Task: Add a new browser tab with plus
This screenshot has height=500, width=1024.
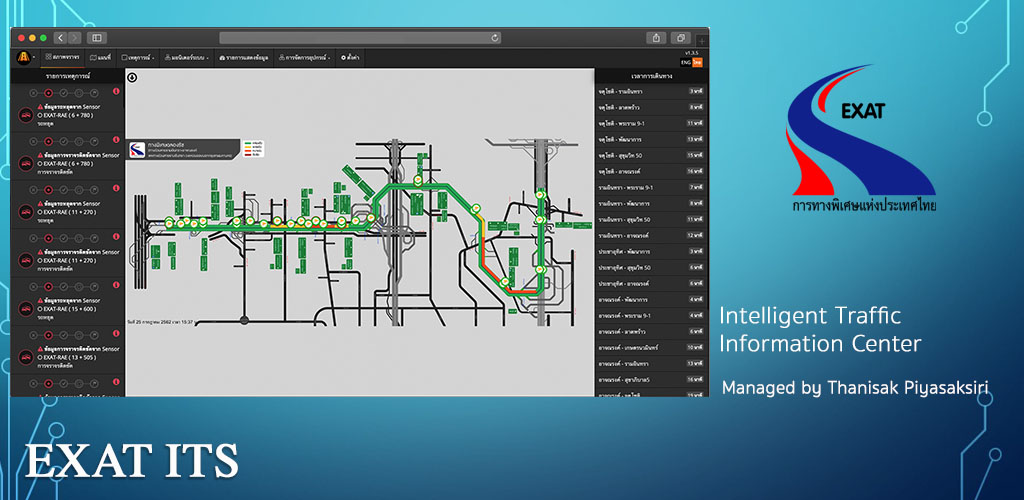Action: point(703,41)
